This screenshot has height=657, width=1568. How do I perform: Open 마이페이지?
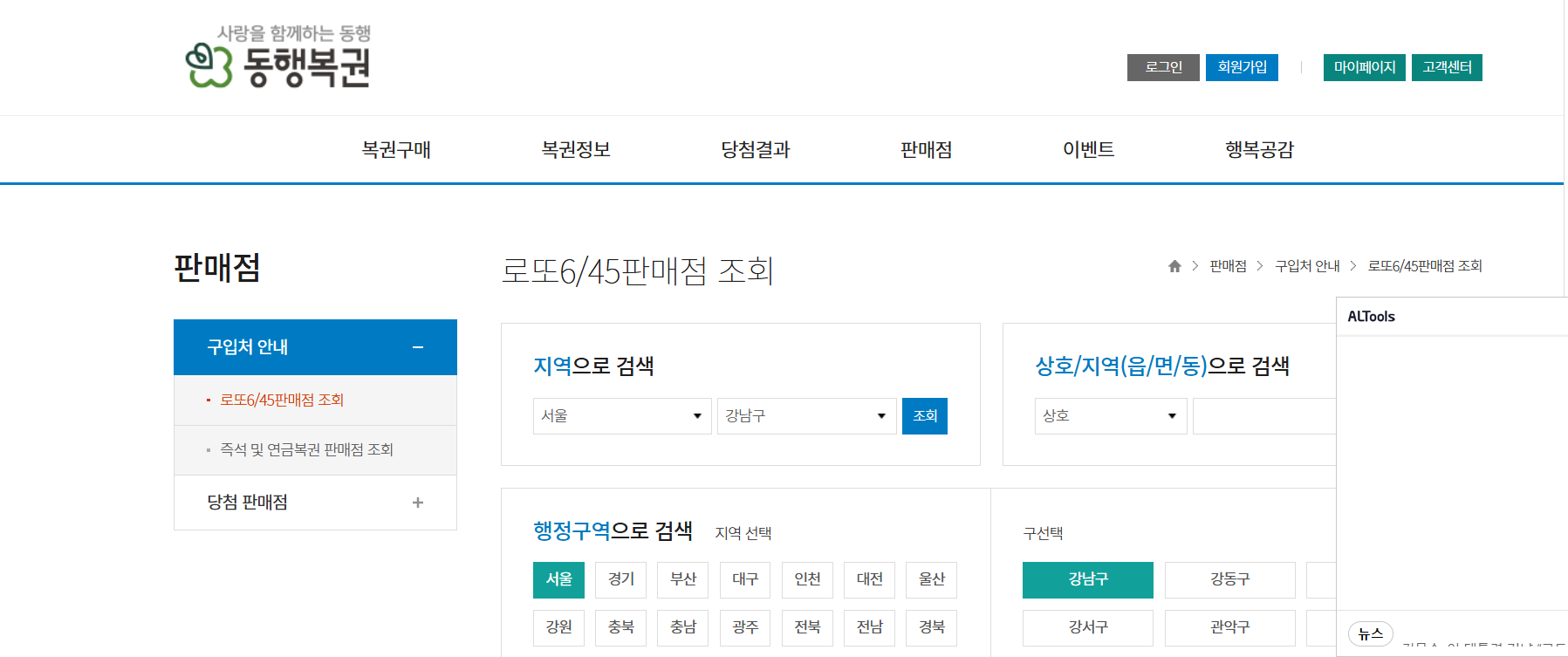click(1365, 67)
